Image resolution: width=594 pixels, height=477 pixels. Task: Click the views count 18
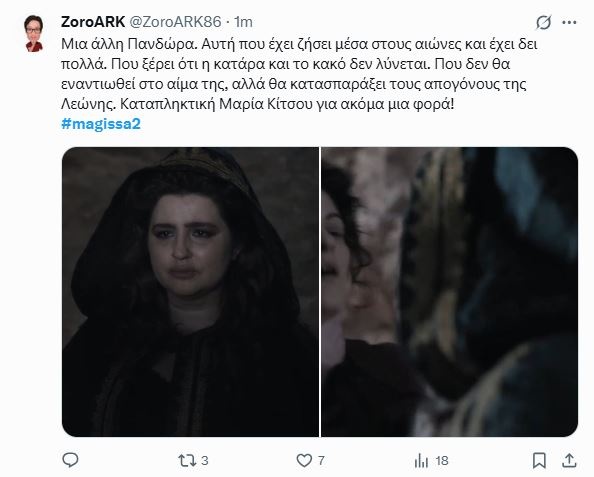pos(442,461)
